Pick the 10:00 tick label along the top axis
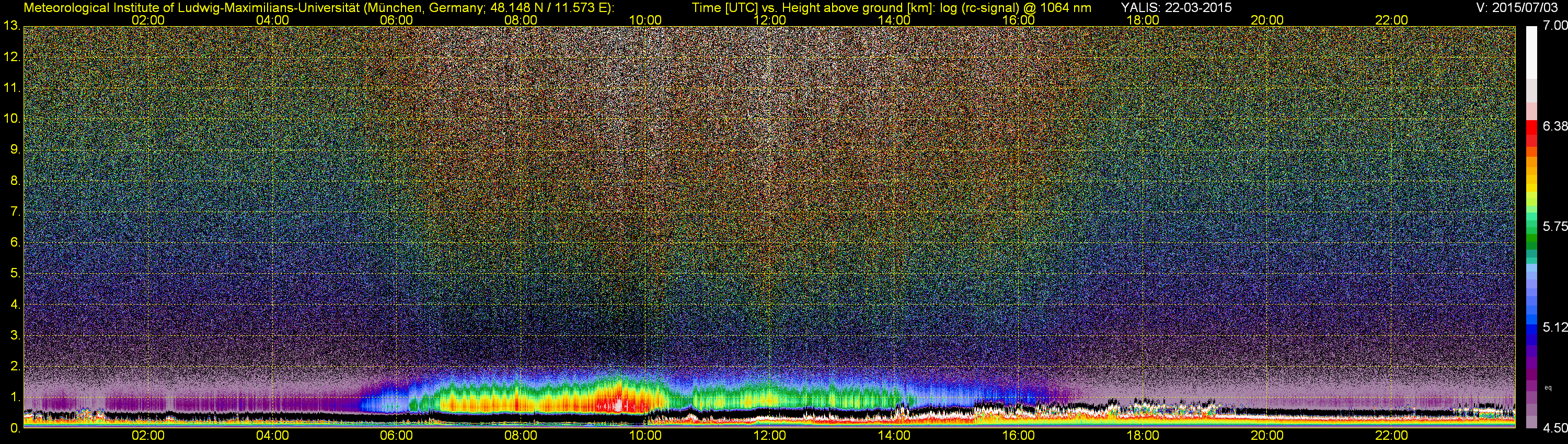 pos(645,20)
